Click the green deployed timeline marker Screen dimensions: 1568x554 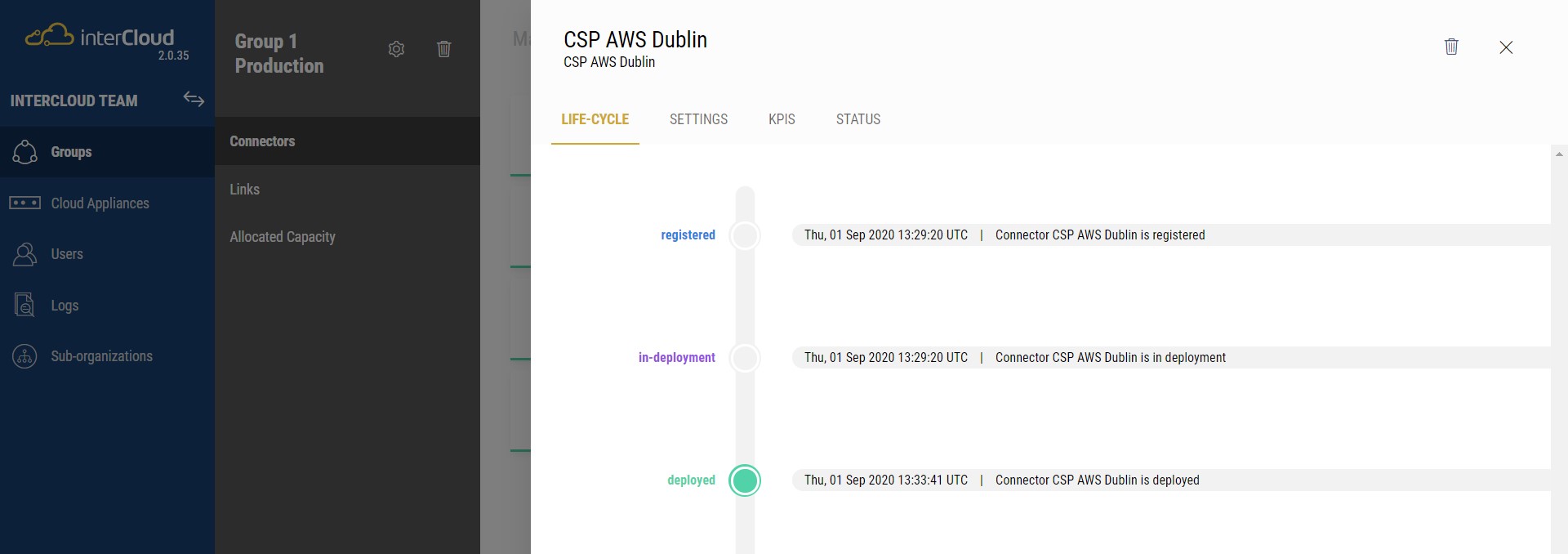tap(745, 480)
